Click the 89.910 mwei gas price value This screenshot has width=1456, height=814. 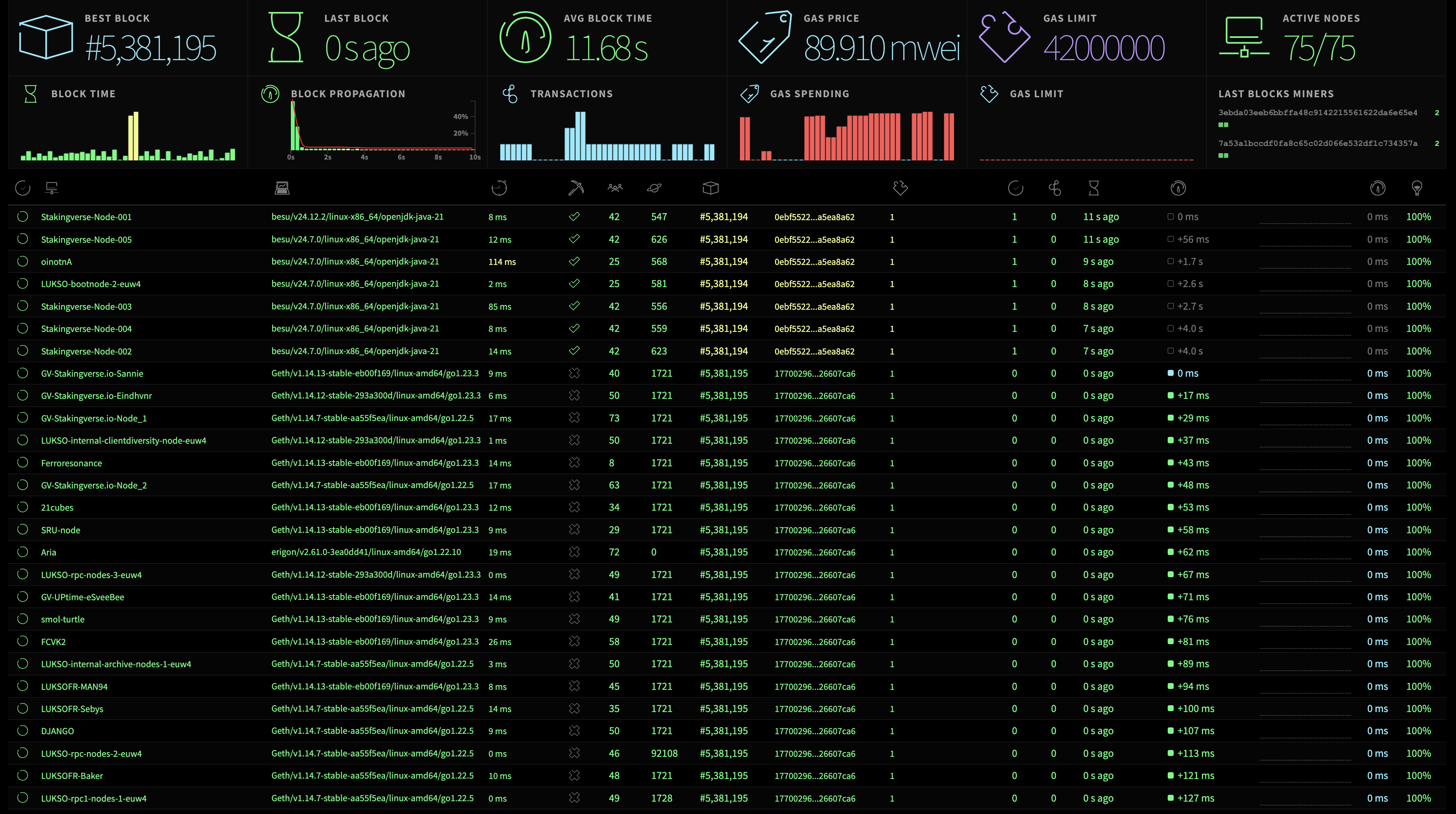(x=882, y=48)
